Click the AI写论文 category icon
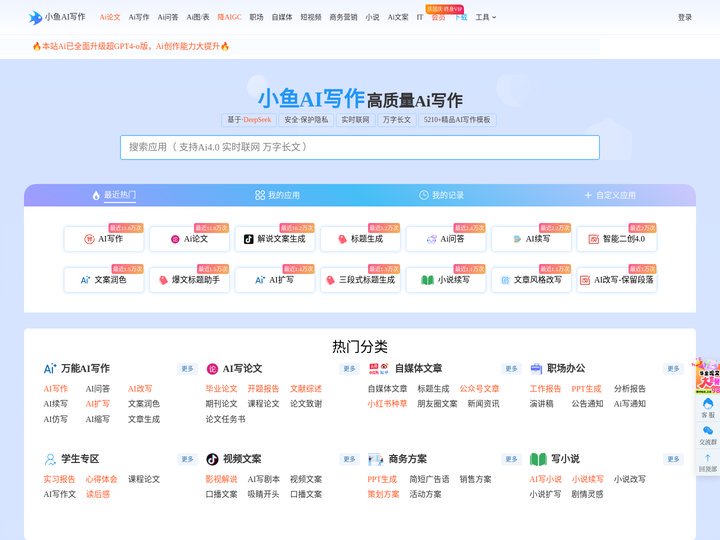Viewport: 720px width, 540px height. point(212,369)
